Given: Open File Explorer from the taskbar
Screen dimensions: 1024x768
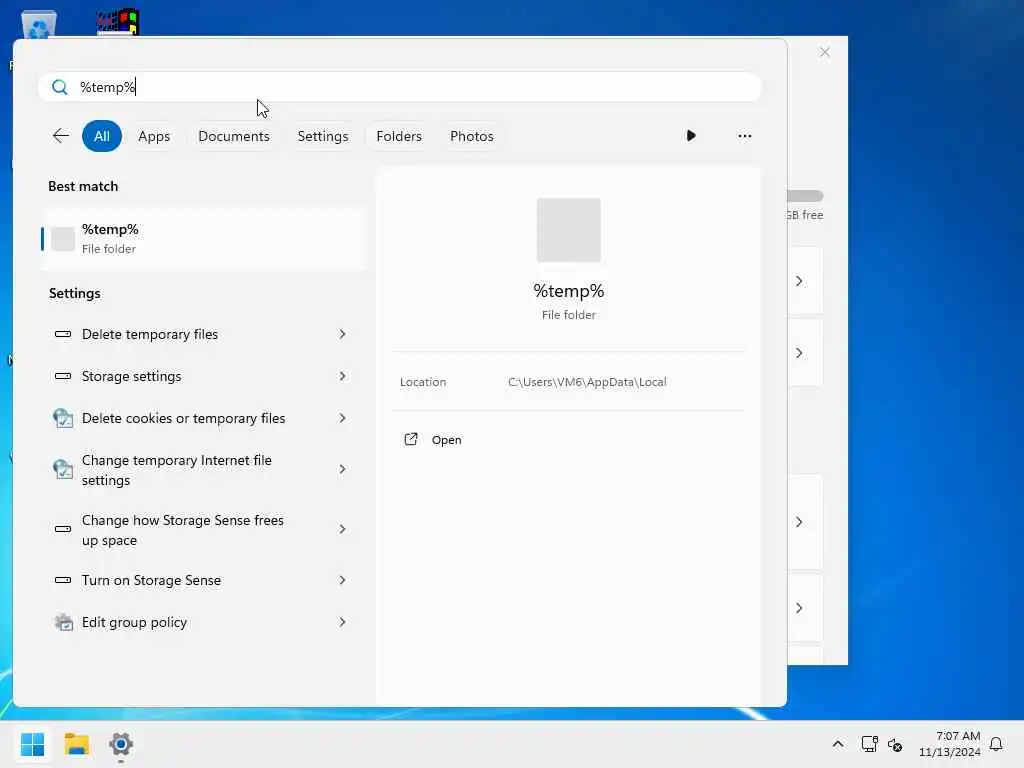Looking at the screenshot, I should tap(77, 744).
